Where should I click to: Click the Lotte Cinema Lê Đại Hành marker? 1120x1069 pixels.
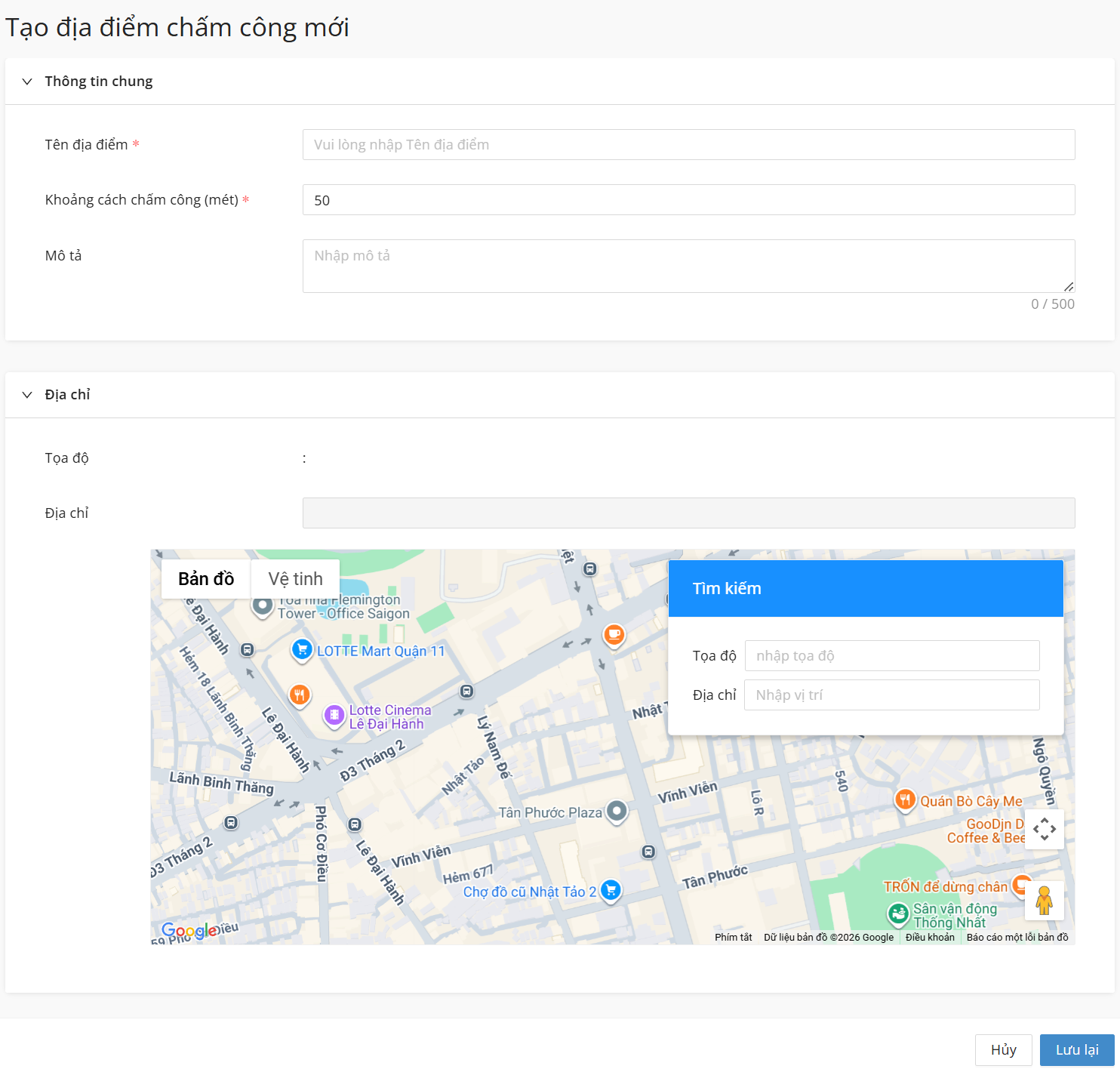334,715
